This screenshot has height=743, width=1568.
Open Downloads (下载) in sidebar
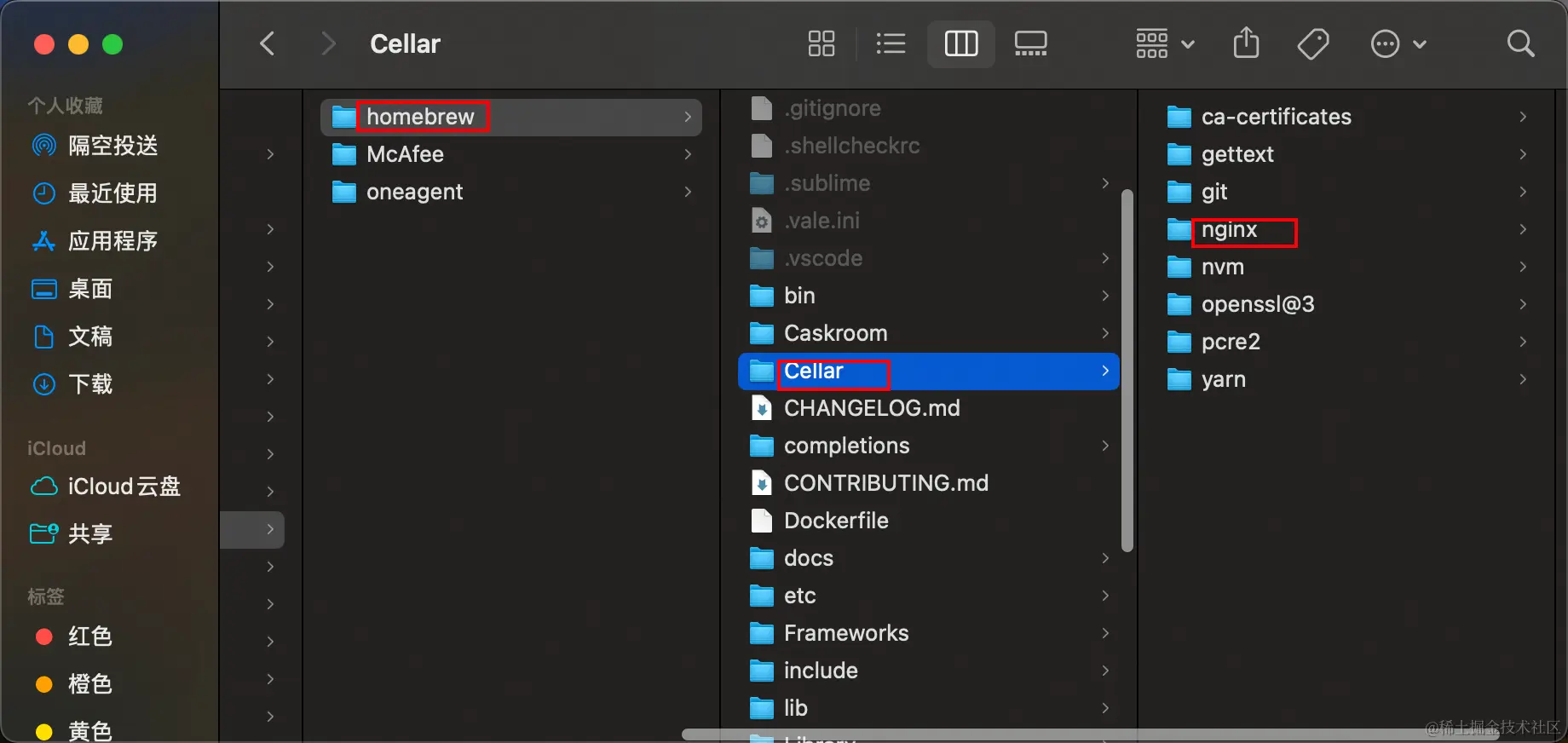90,384
